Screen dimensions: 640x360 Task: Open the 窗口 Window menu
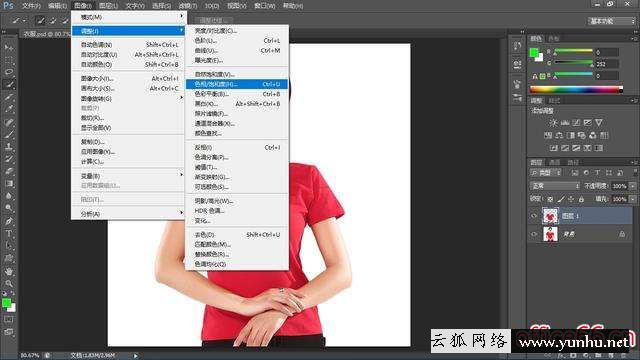[264, 6]
